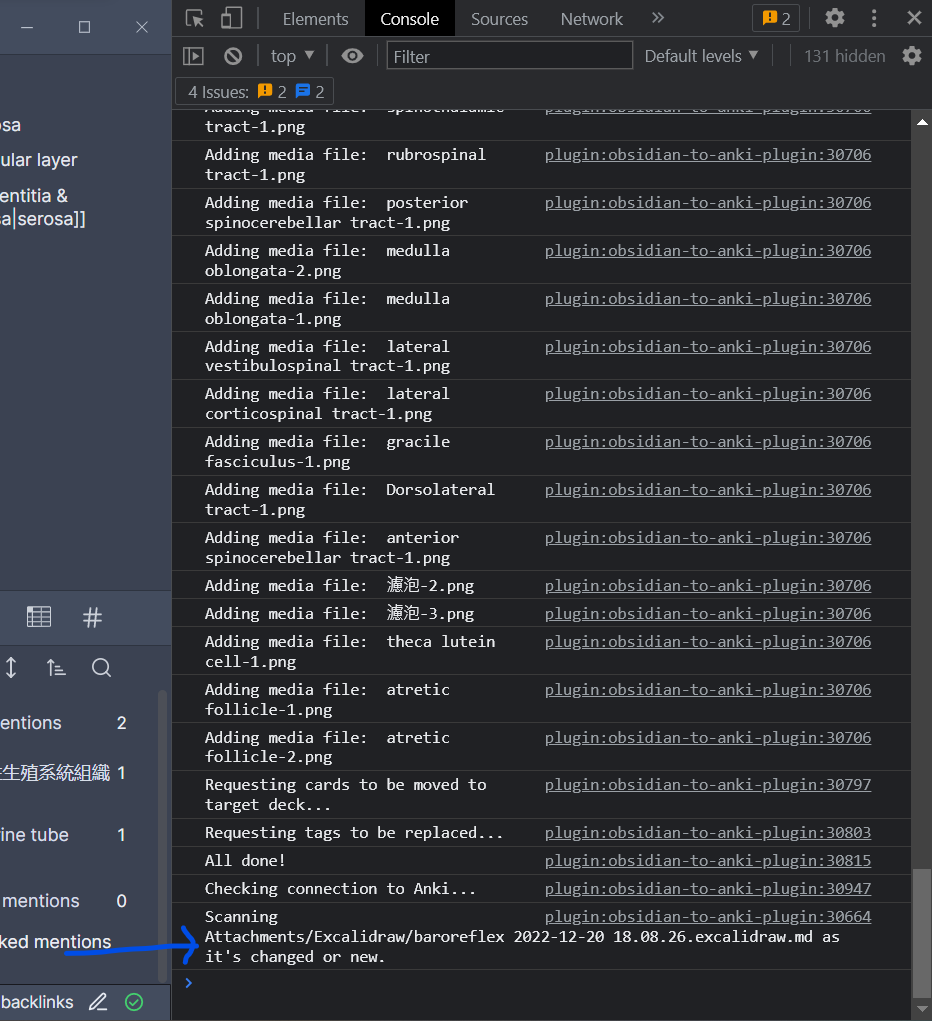Select the tags pane hash icon

[x=92, y=617]
